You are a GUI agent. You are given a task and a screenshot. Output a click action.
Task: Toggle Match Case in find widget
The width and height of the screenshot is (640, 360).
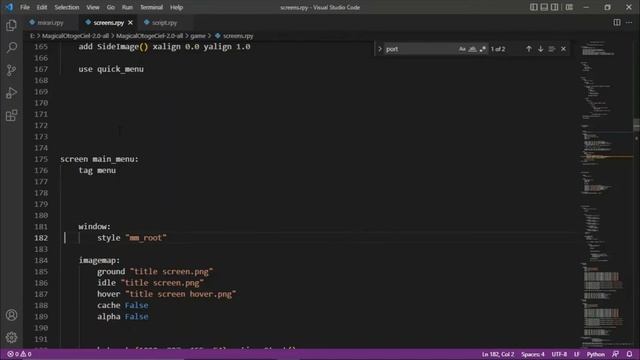[462, 49]
